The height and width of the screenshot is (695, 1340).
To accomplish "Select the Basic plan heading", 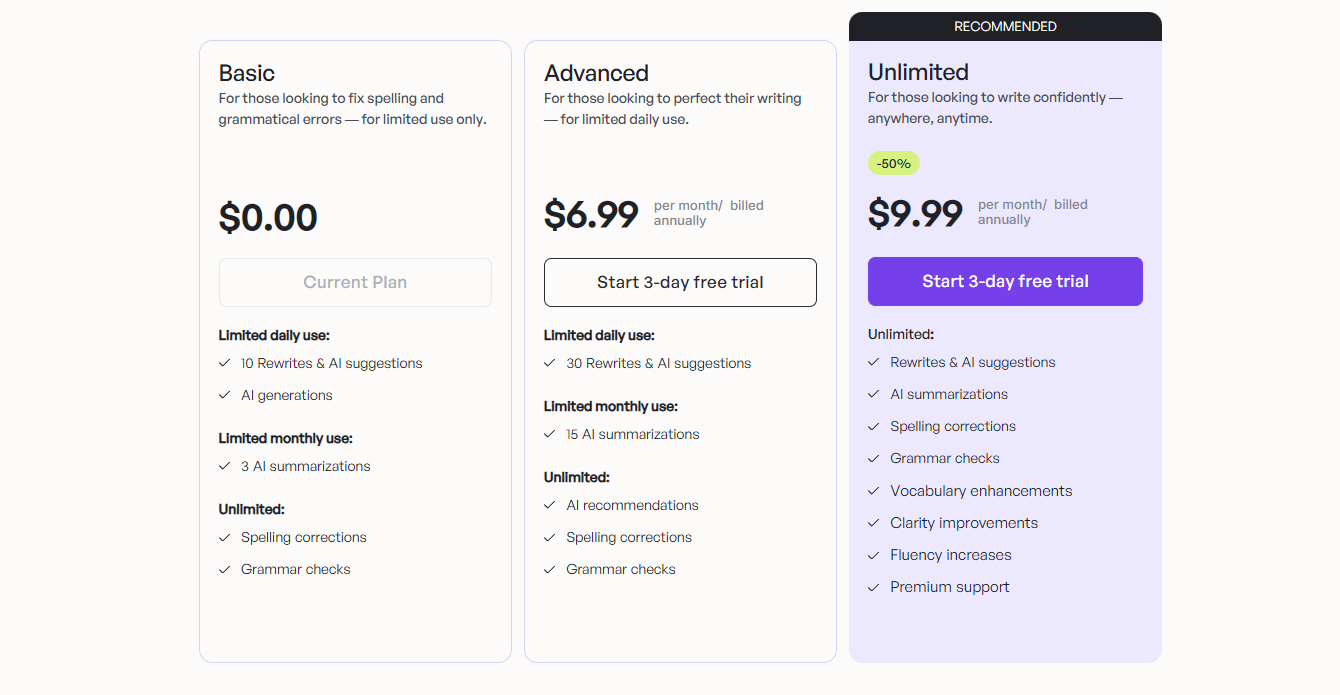I will point(247,73).
